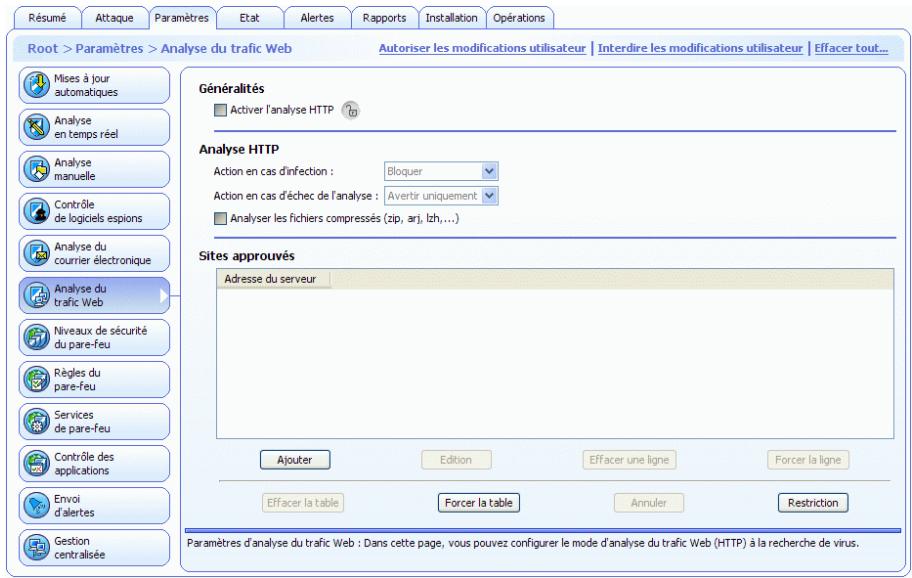Click the Edition button
Image resolution: width=912 pixels, height=578 pixels.
point(456,460)
